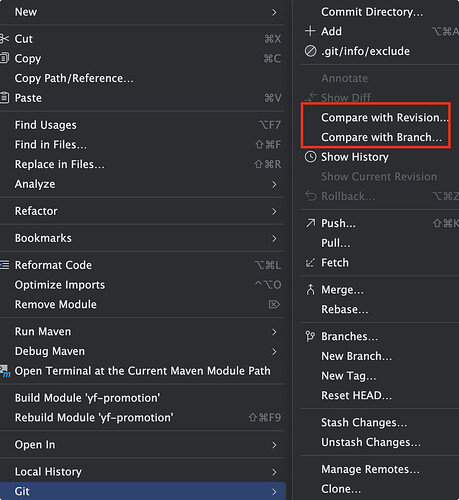Expand the Refactor submenu chevron
This screenshot has height=500, width=459.
(x=274, y=211)
